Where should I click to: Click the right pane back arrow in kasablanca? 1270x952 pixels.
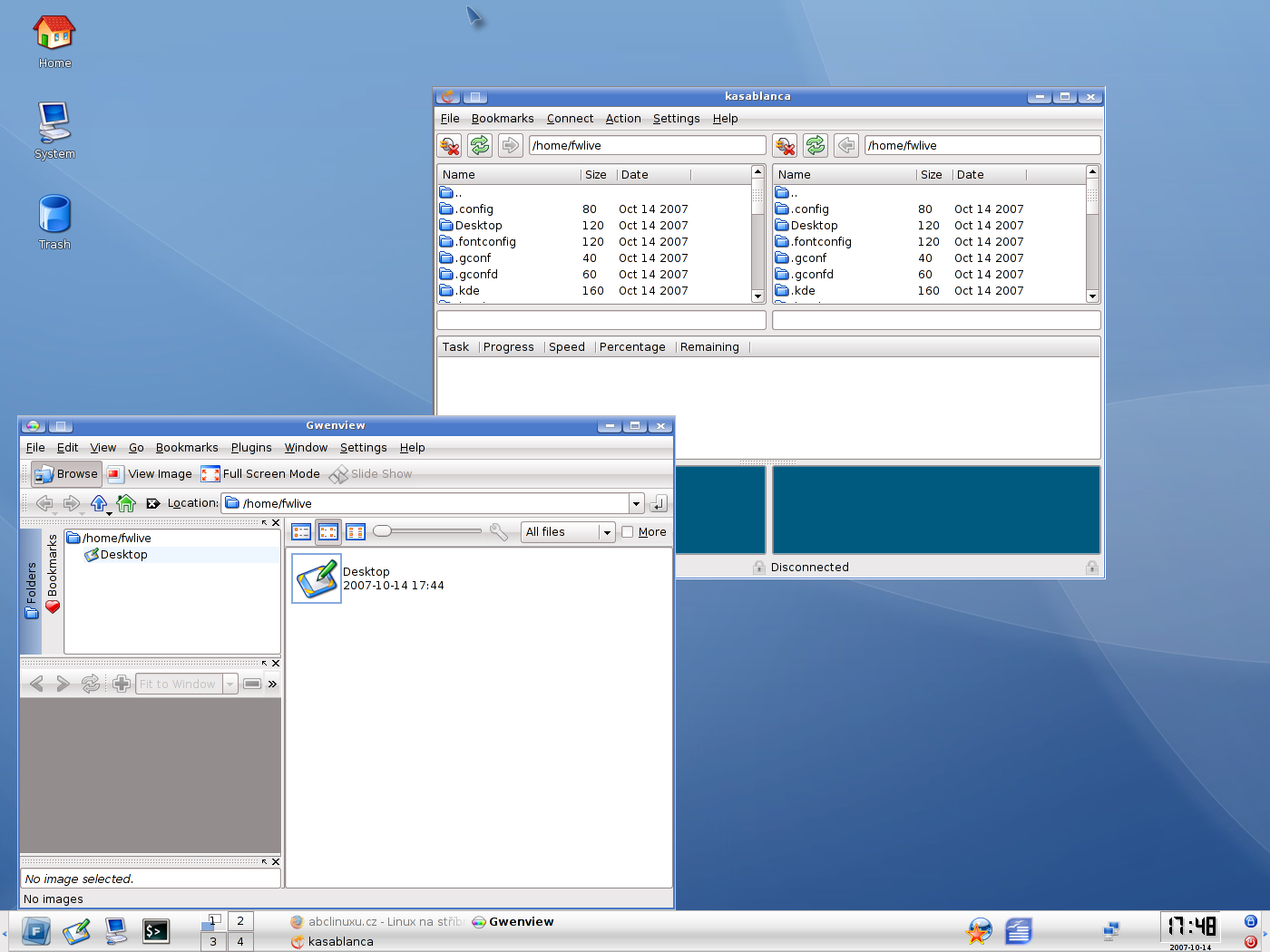846,145
